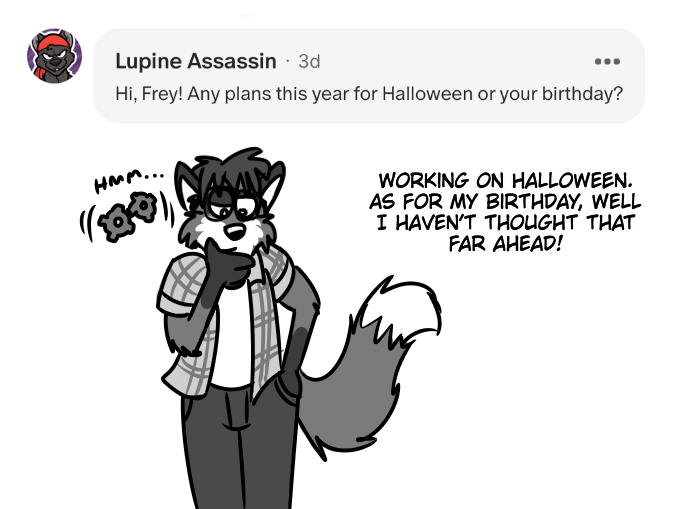
Task: Click the handwritten Hmm... text
Action: (128, 179)
